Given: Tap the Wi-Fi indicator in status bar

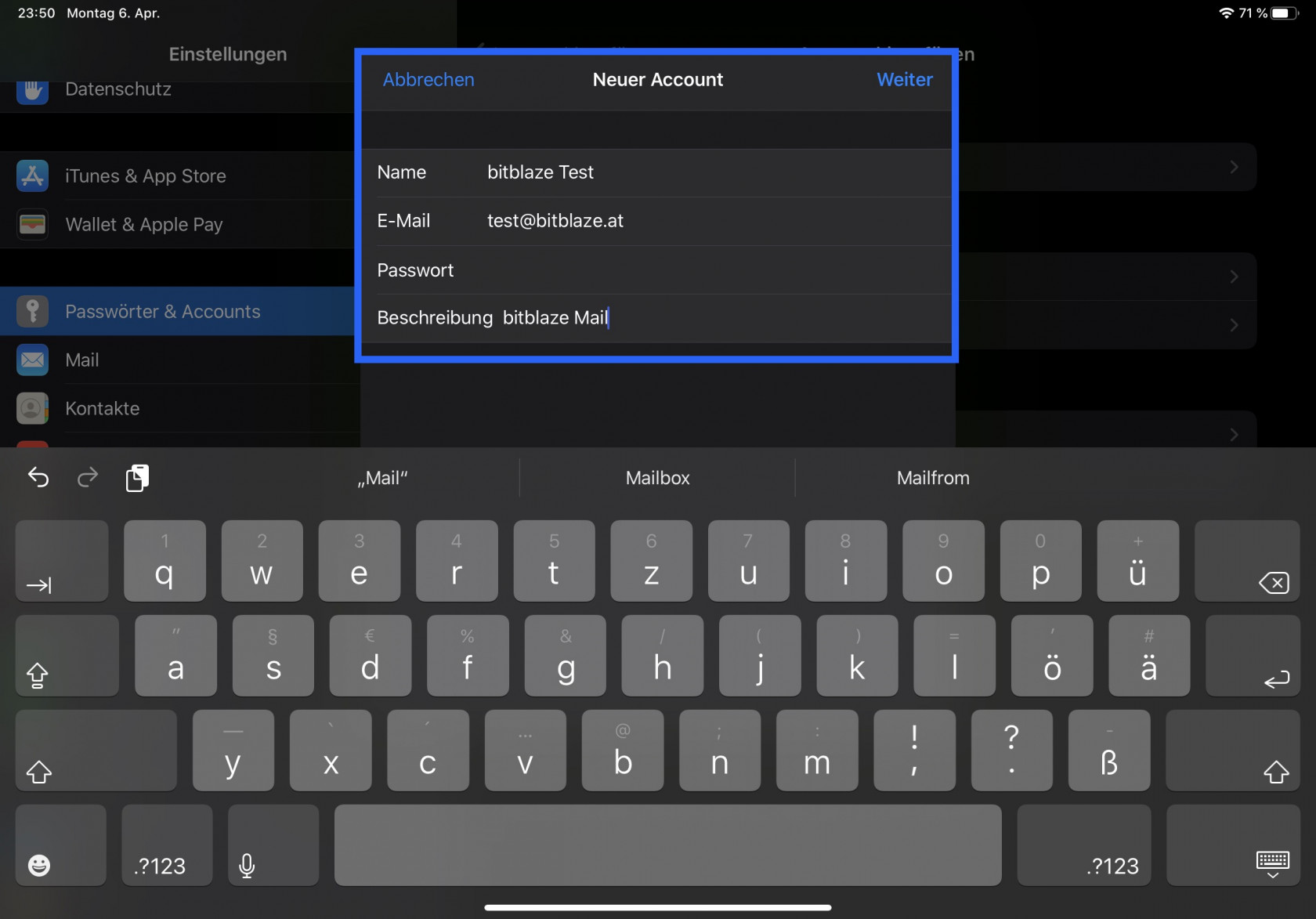Looking at the screenshot, I should click(x=1226, y=13).
